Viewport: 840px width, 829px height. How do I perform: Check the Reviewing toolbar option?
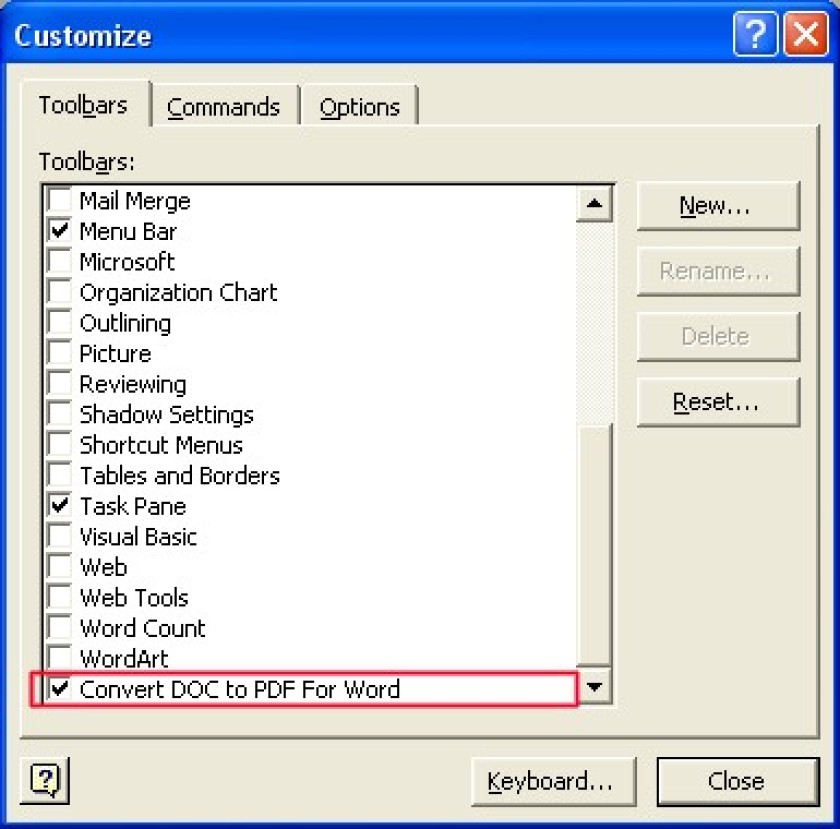tap(59, 384)
